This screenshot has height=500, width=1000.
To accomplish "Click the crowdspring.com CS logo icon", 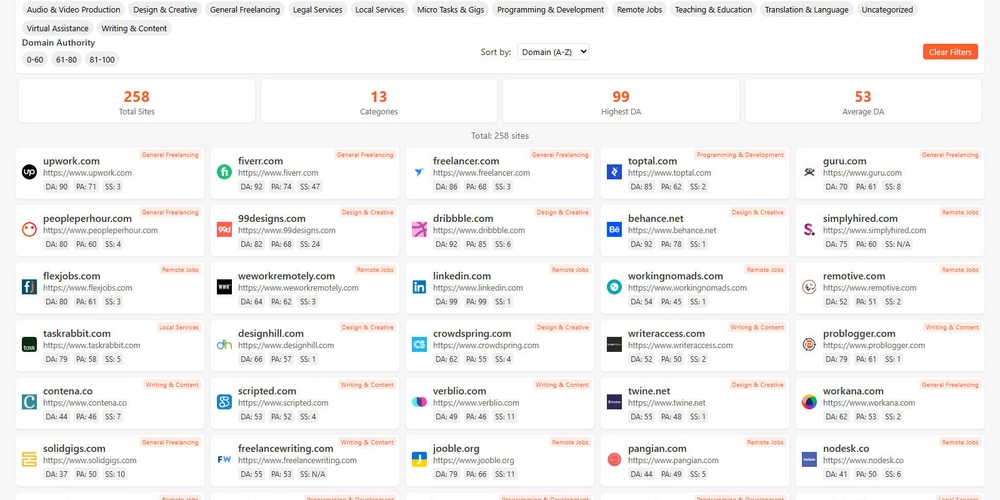I will (x=419, y=344).
